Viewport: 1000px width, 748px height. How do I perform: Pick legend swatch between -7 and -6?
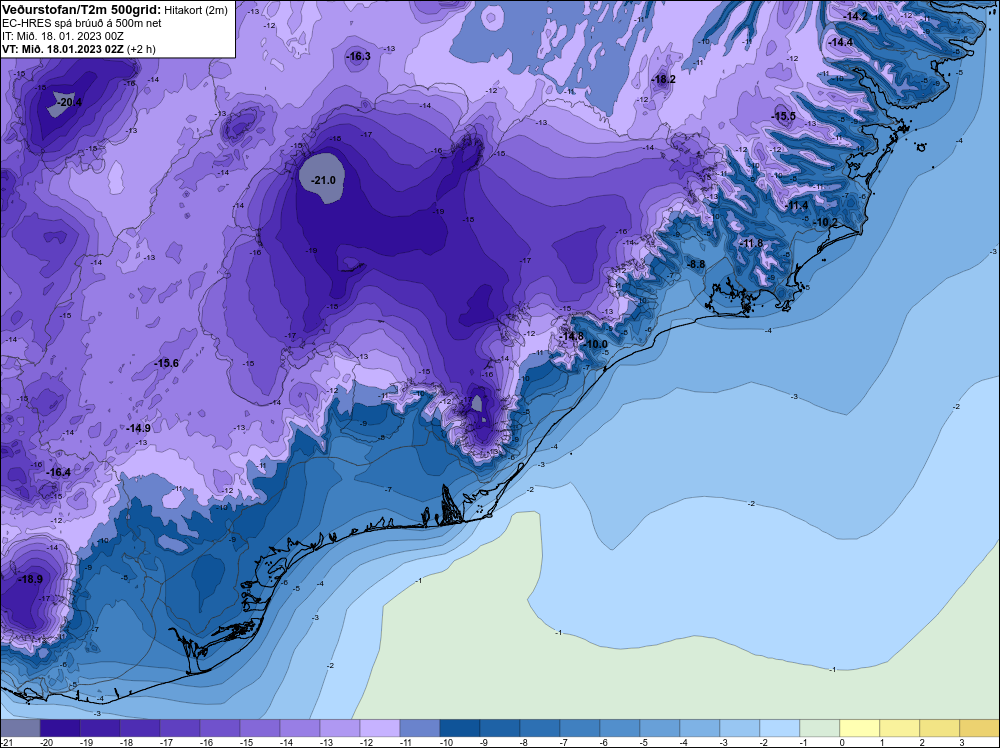pyautogui.click(x=580, y=728)
